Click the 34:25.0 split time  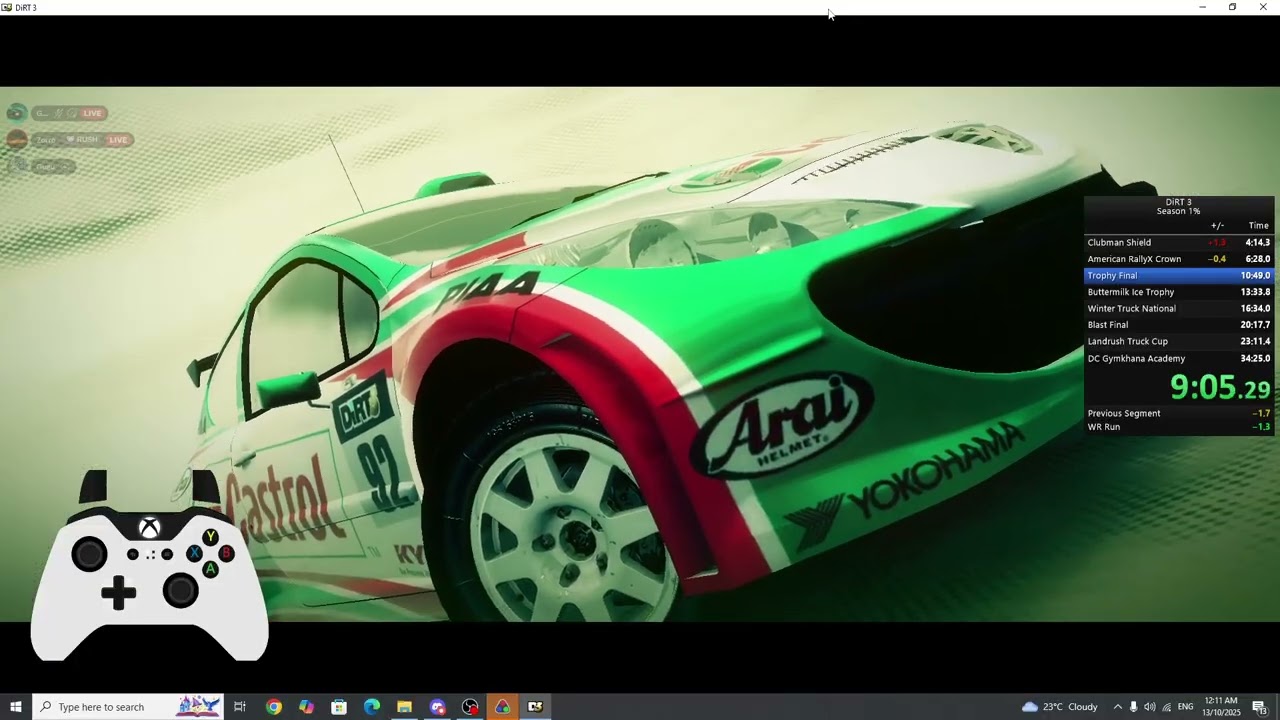click(1255, 358)
